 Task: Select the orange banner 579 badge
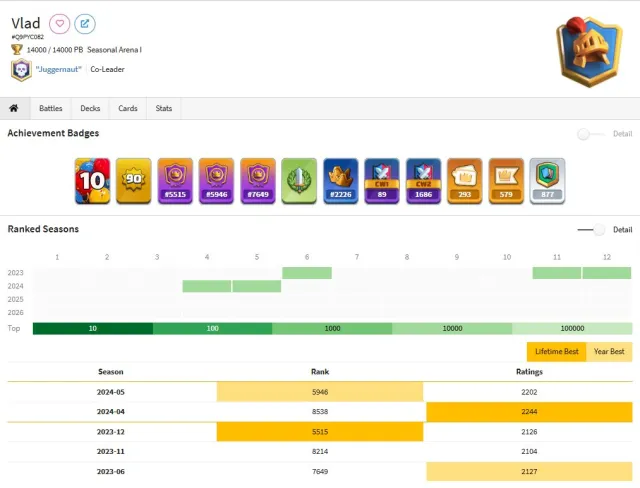[506, 181]
